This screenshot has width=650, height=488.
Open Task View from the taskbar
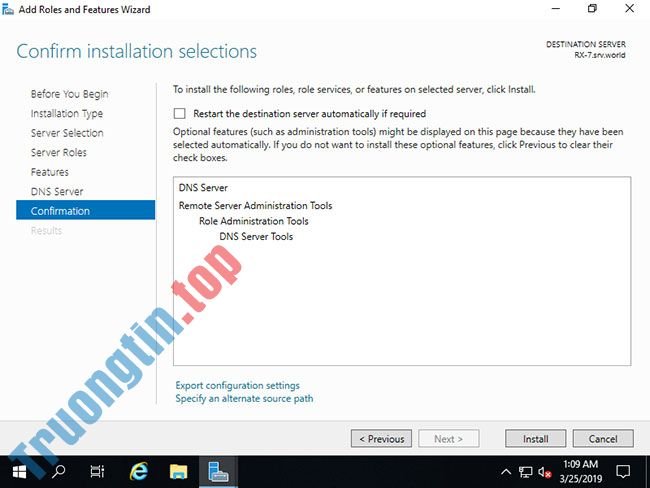pos(97,472)
